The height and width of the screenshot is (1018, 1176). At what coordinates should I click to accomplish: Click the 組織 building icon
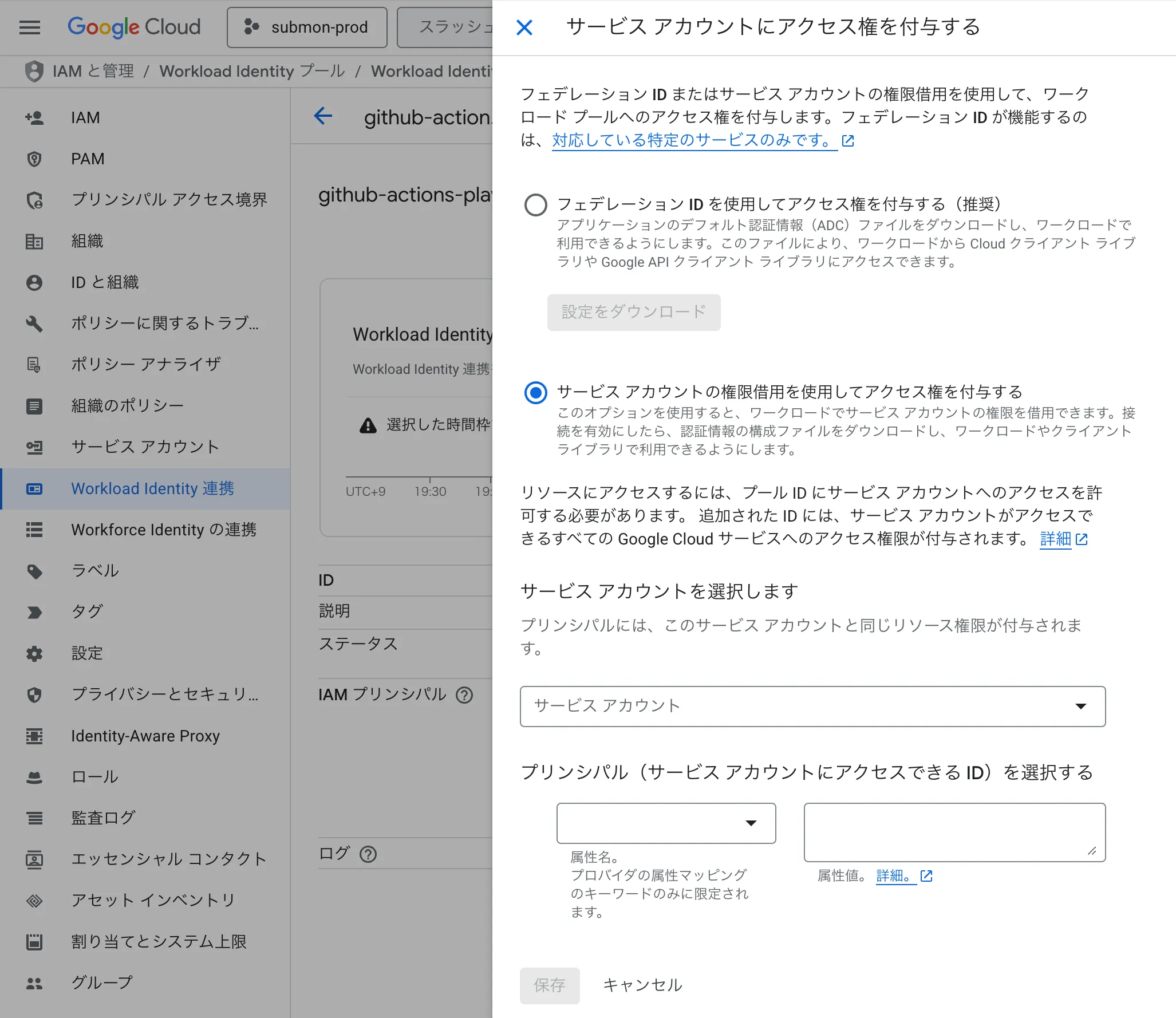coord(34,242)
